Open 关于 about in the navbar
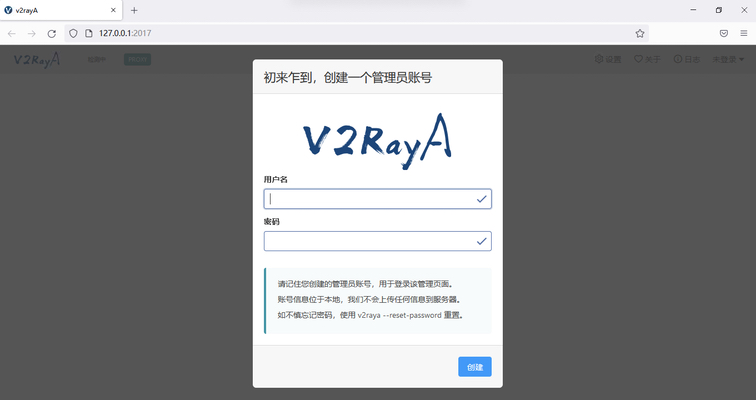 (647, 59)
